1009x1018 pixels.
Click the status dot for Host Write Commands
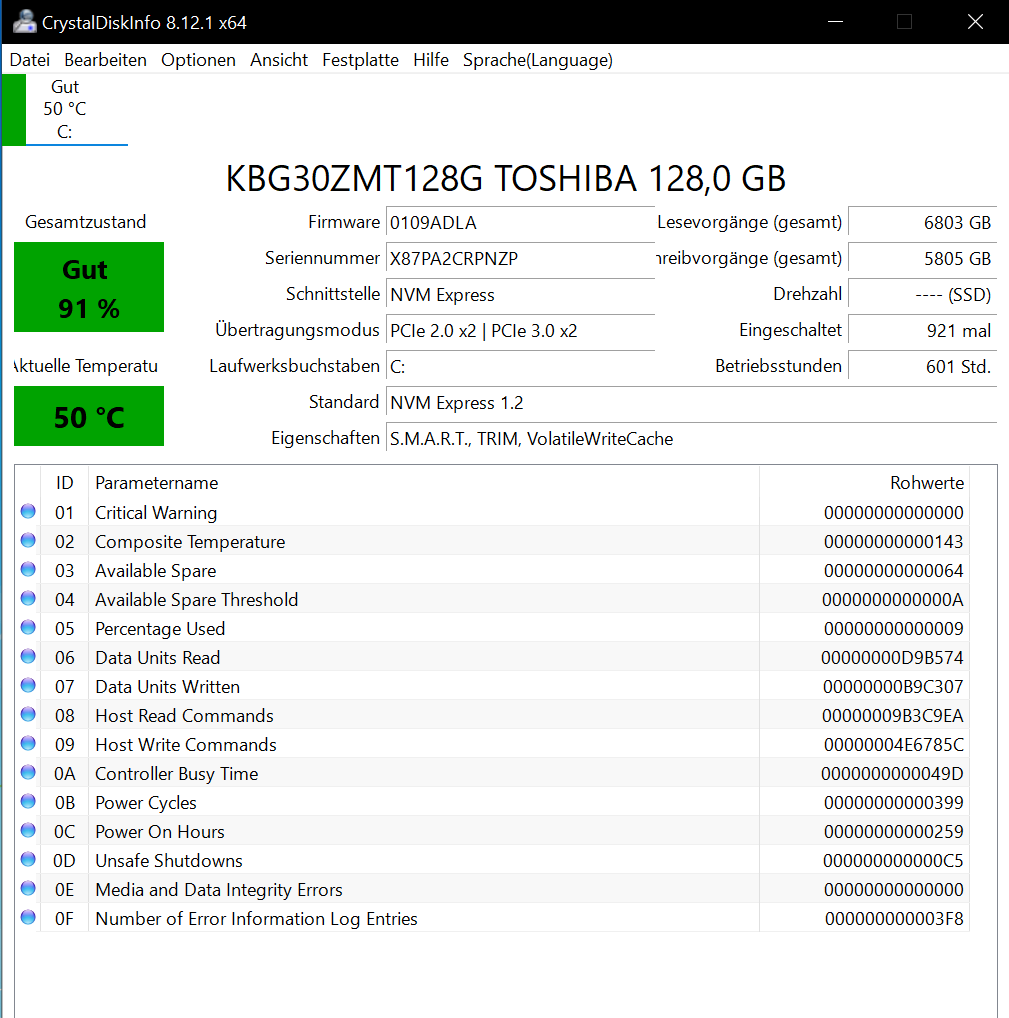28,743
